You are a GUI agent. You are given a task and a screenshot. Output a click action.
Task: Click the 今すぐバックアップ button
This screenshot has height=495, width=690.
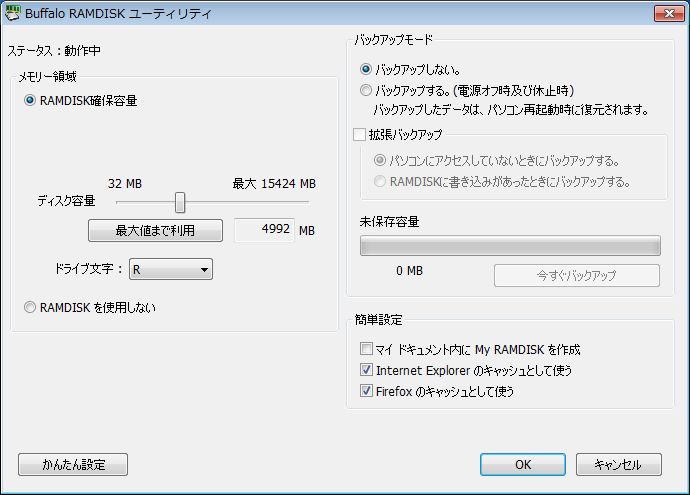click(x=577, y=275)
